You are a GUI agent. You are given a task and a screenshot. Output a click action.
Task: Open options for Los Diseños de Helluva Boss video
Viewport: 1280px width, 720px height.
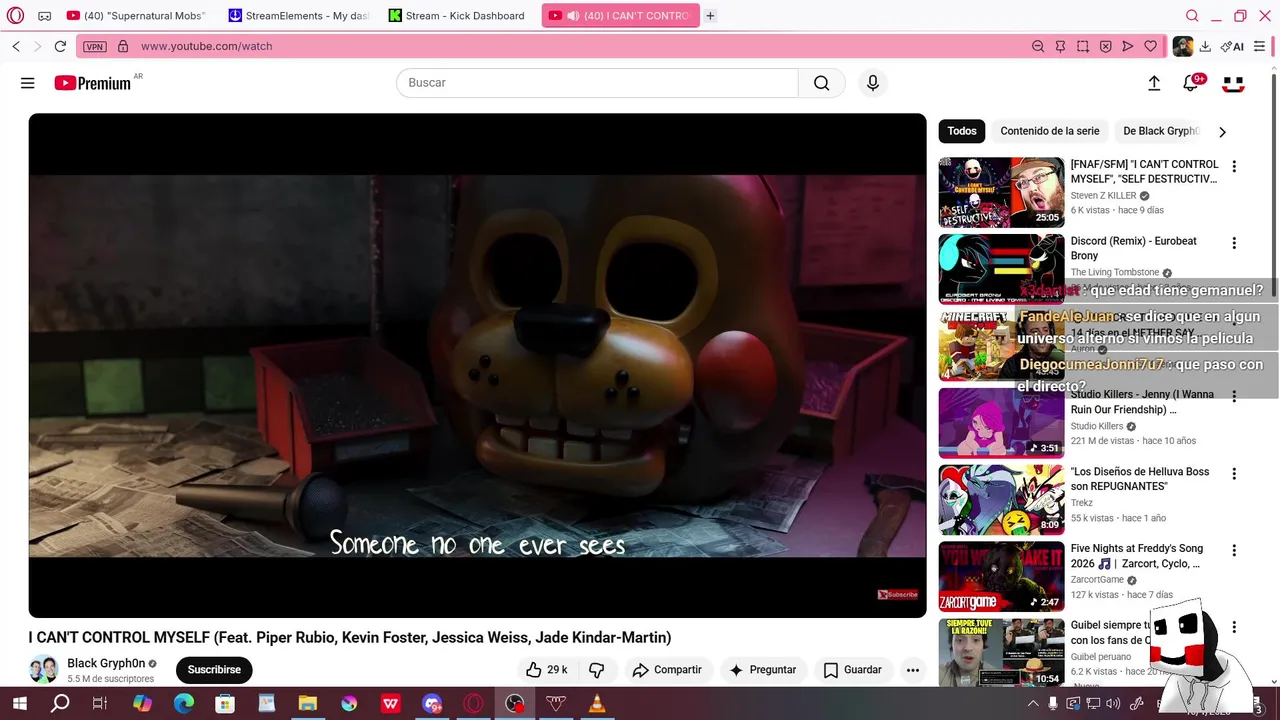(x=1234, y=473)
